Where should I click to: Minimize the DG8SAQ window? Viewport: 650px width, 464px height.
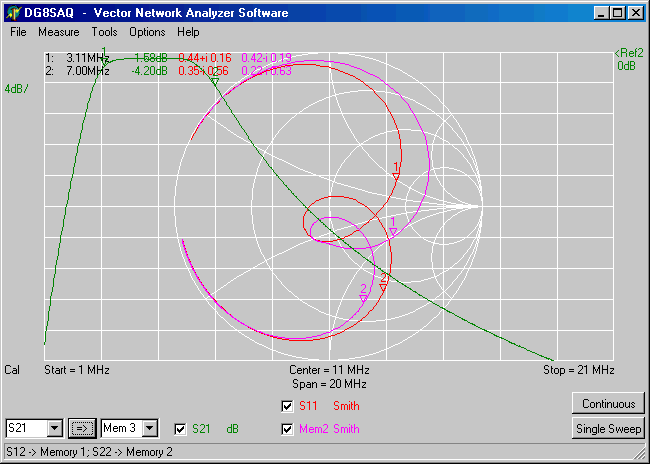pyautogui.click(x=601, y=13)
